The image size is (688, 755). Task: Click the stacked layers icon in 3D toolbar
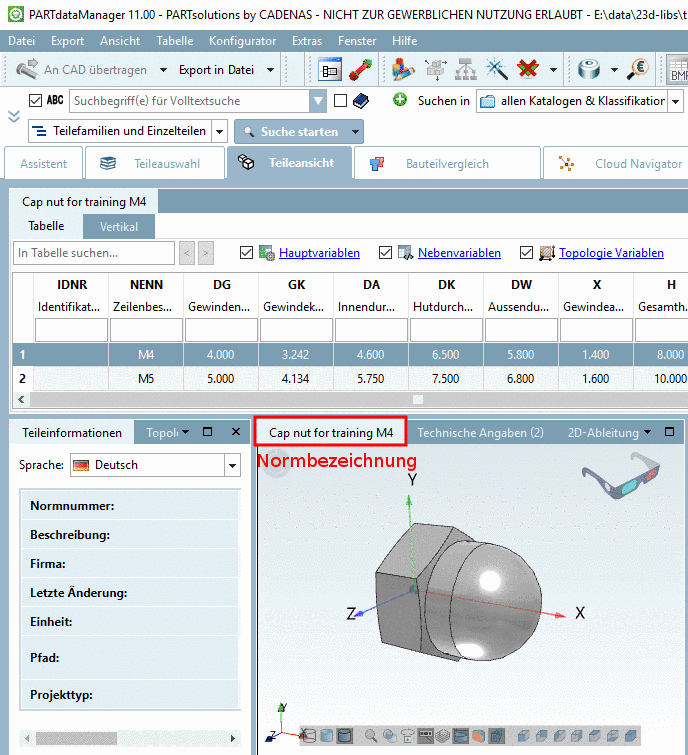coord(443,736)
